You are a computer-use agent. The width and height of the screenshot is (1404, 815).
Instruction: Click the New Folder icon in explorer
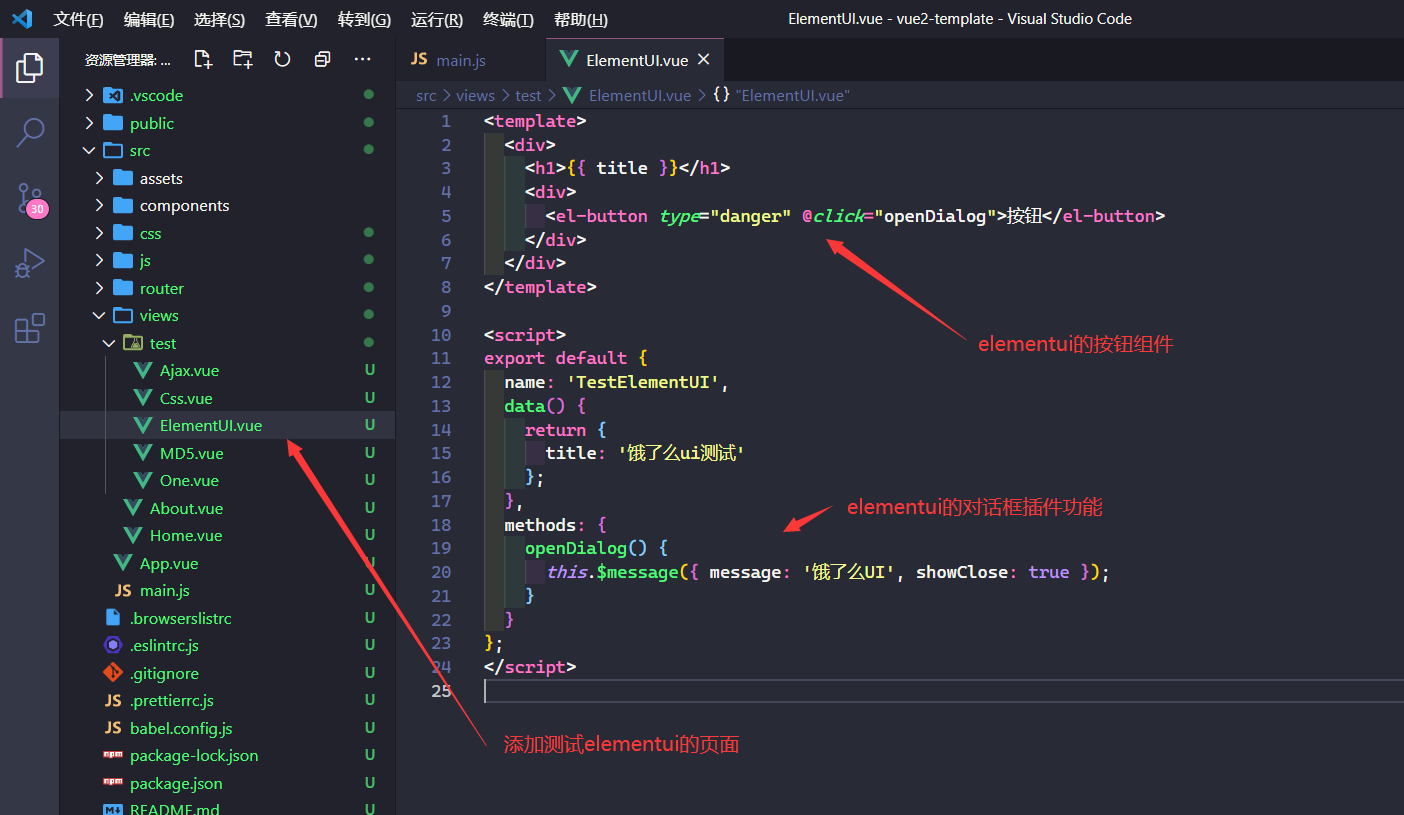(243, 60)
